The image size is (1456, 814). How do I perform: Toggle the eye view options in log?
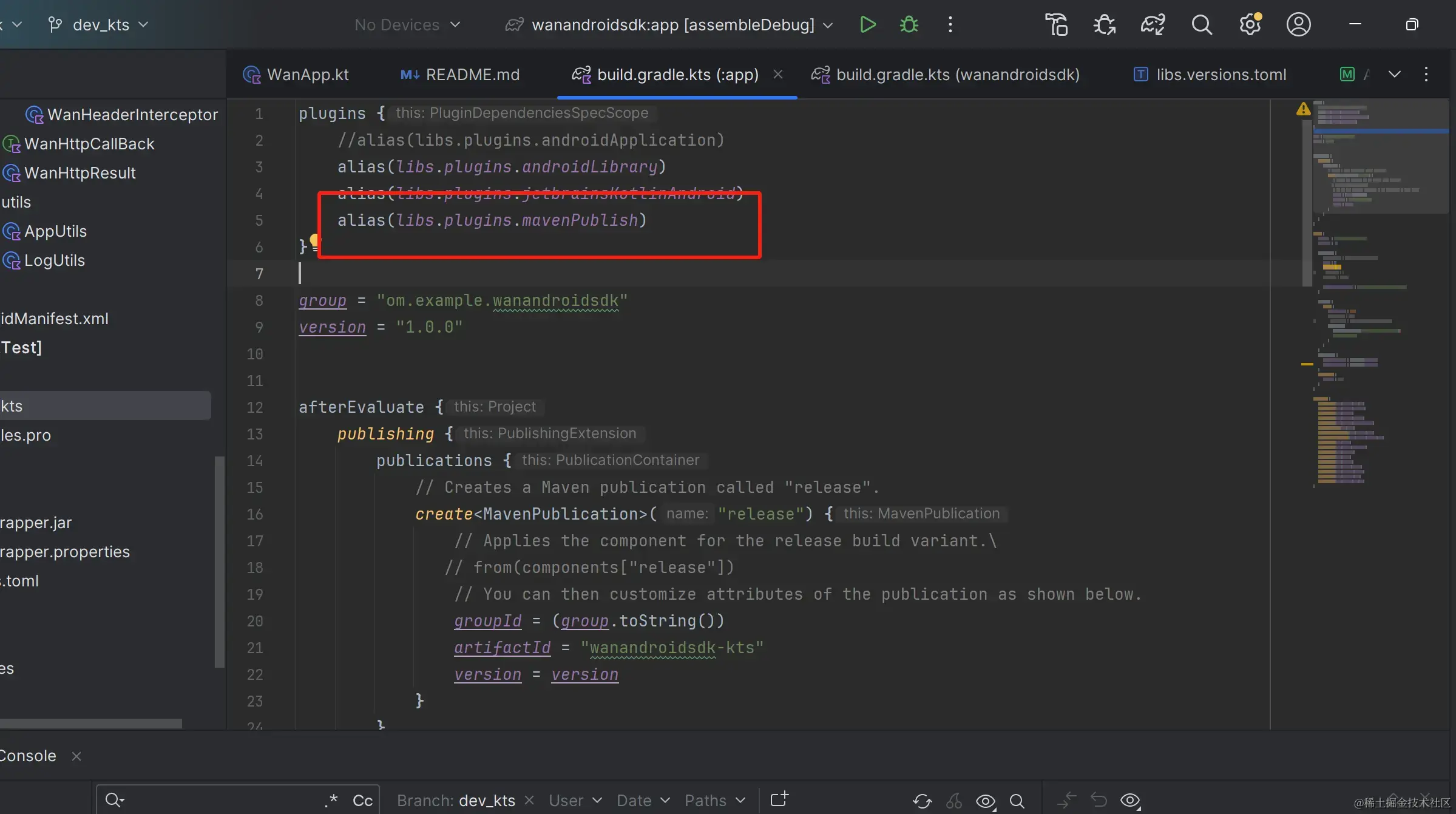(985, 801)
